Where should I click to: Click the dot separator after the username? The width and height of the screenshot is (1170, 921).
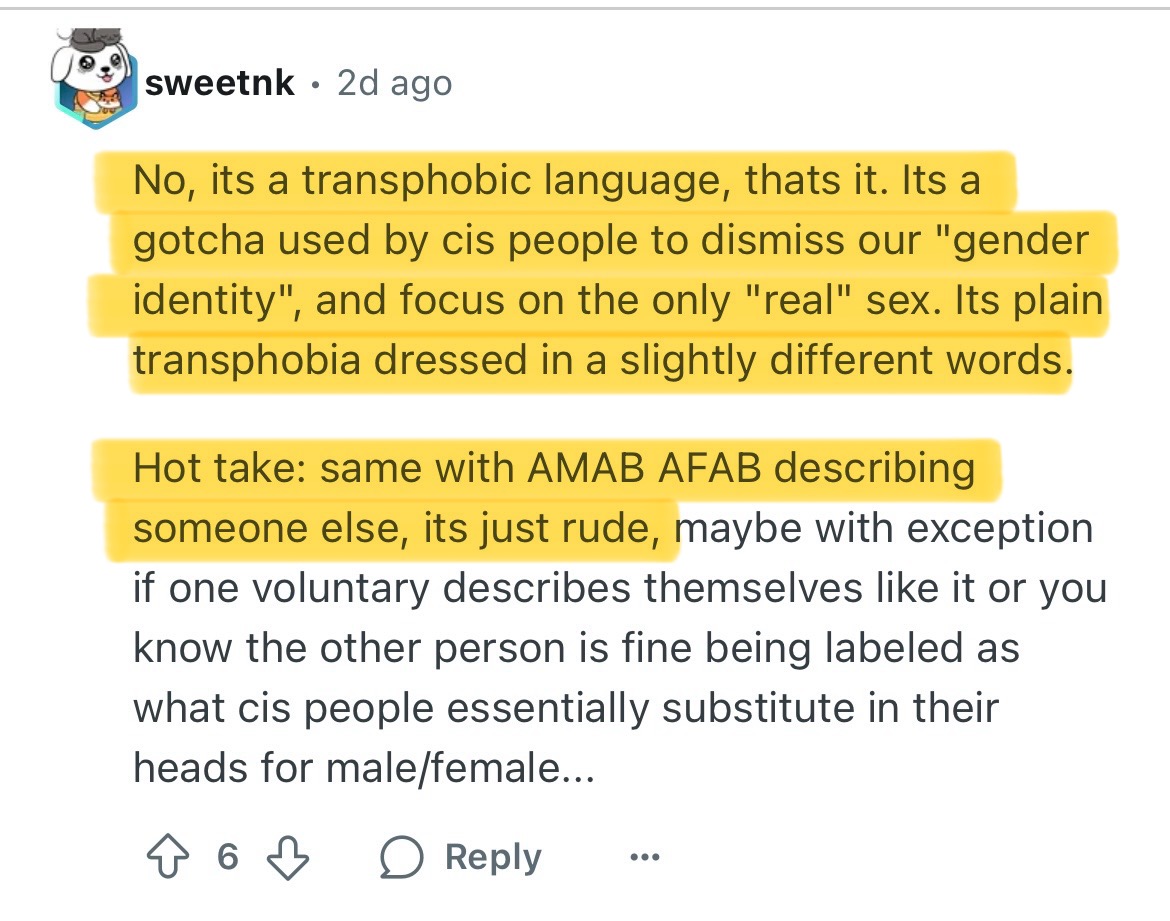[316, 84]
